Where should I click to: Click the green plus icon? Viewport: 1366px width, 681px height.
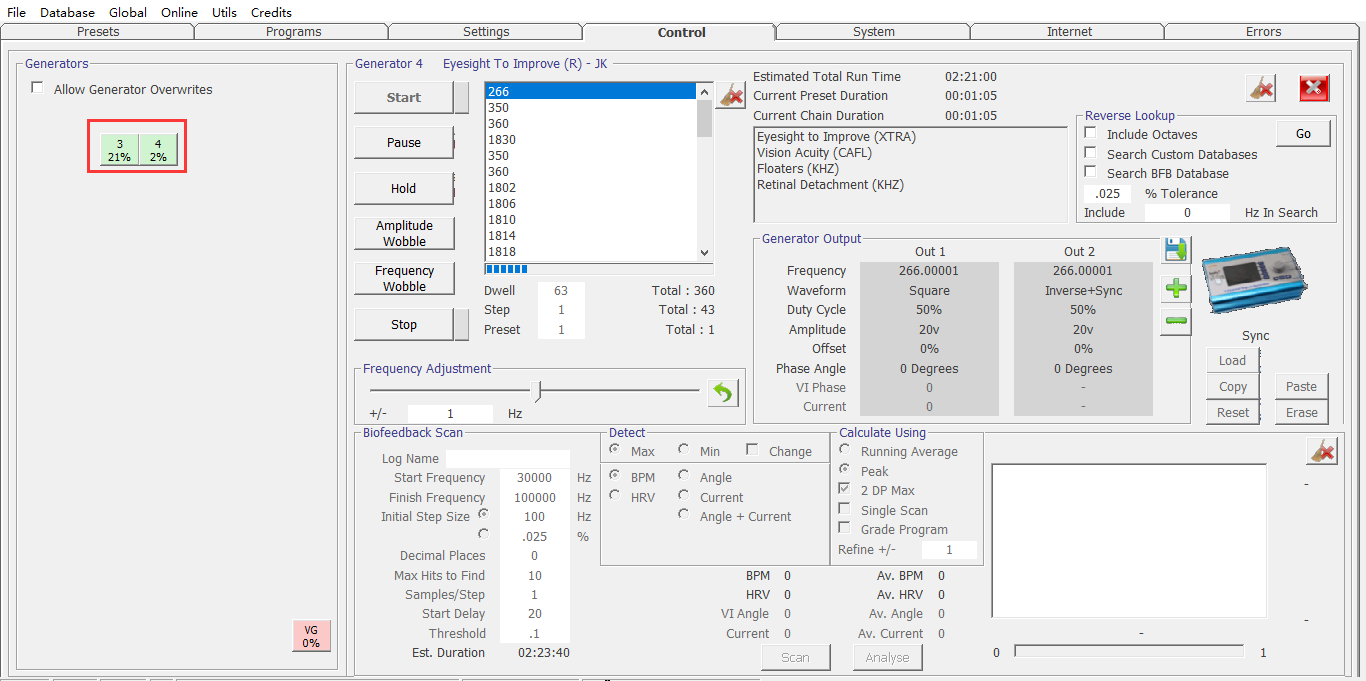(1176, 289)
